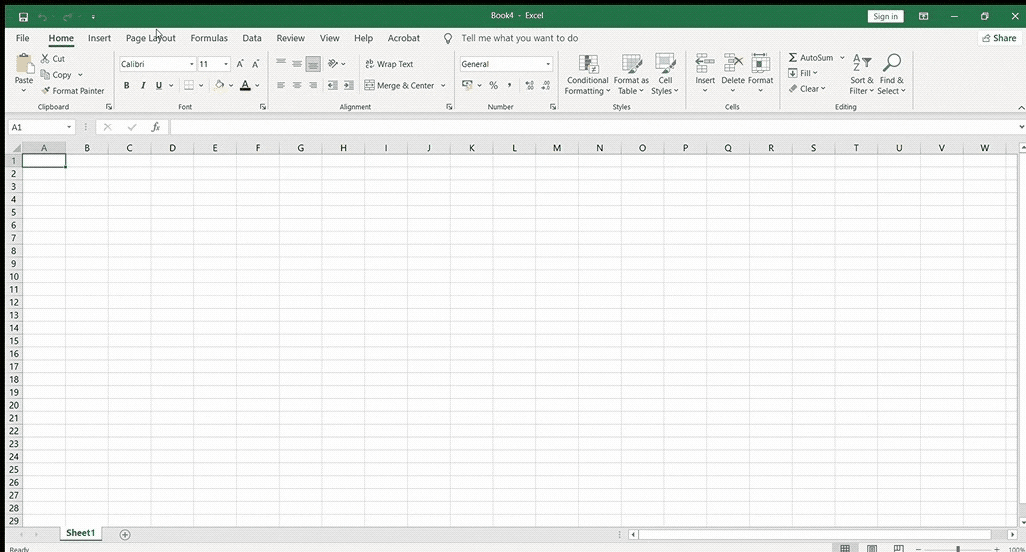
Task: Add a new sheet with plus icon
Action: [125, 534]
